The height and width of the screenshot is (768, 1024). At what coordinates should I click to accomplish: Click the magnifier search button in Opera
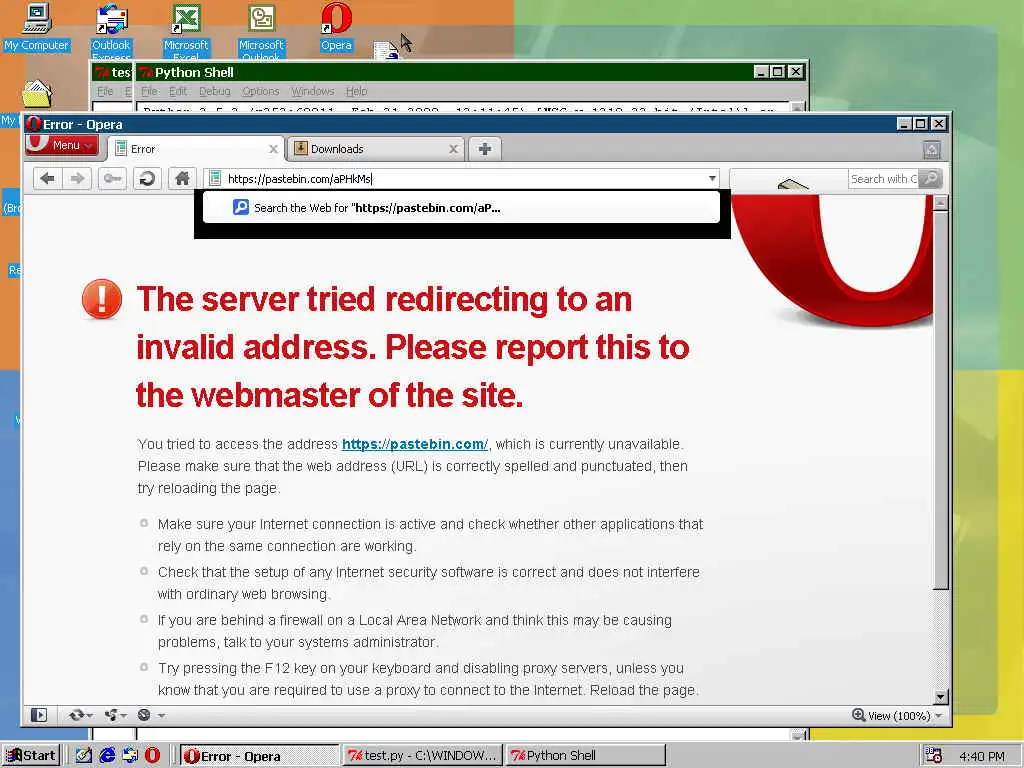pos(930,178)
